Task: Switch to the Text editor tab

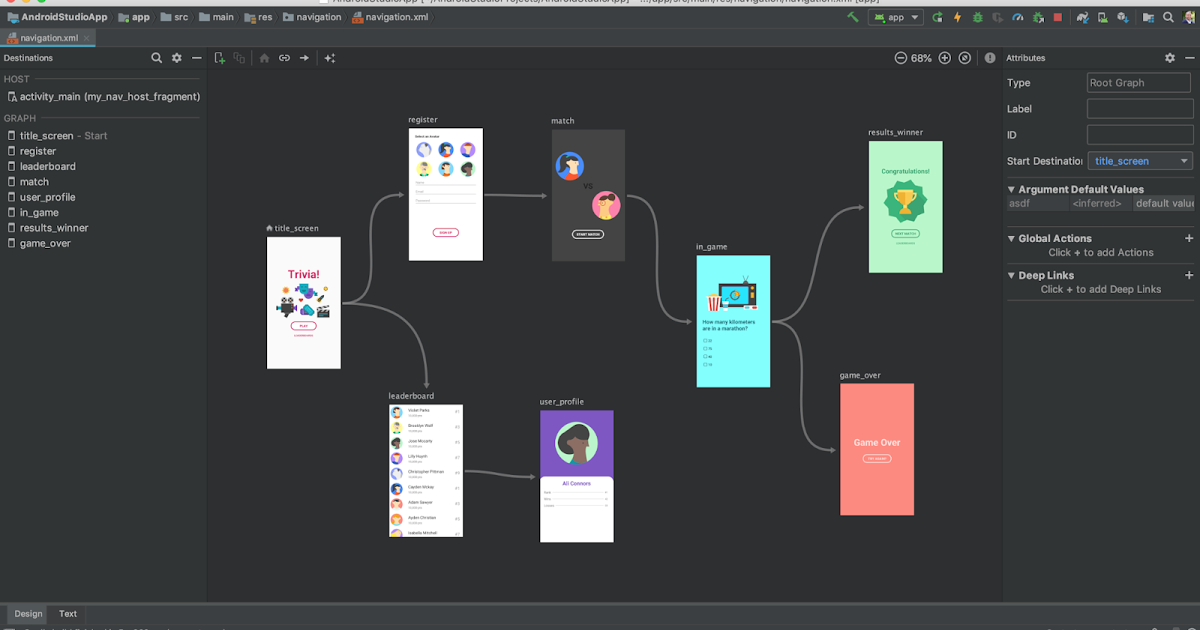Action: click(x=67, y=613)
